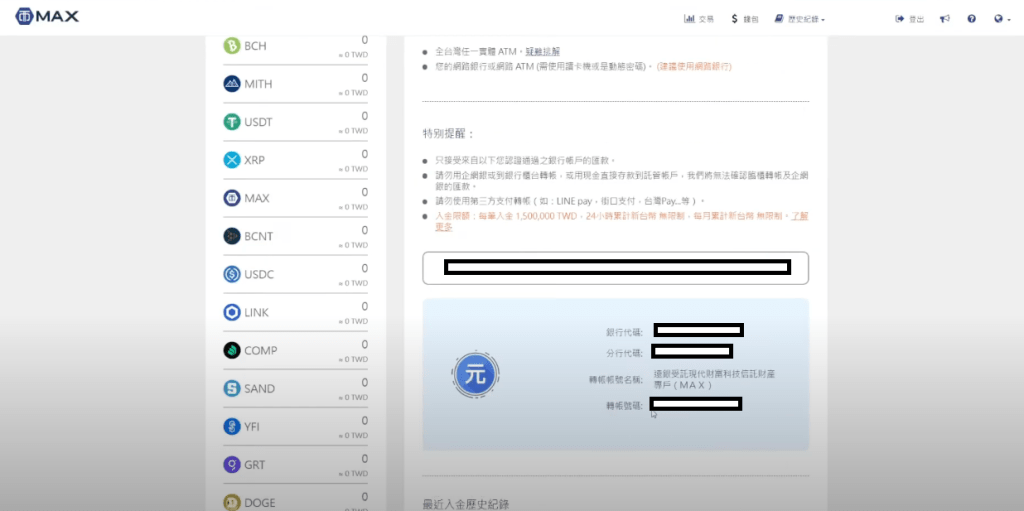The width and height of the screenshot is (1024, 511).
Task: Click the 轉帳帳號名稱 account name label
Action: pos(616,379)
